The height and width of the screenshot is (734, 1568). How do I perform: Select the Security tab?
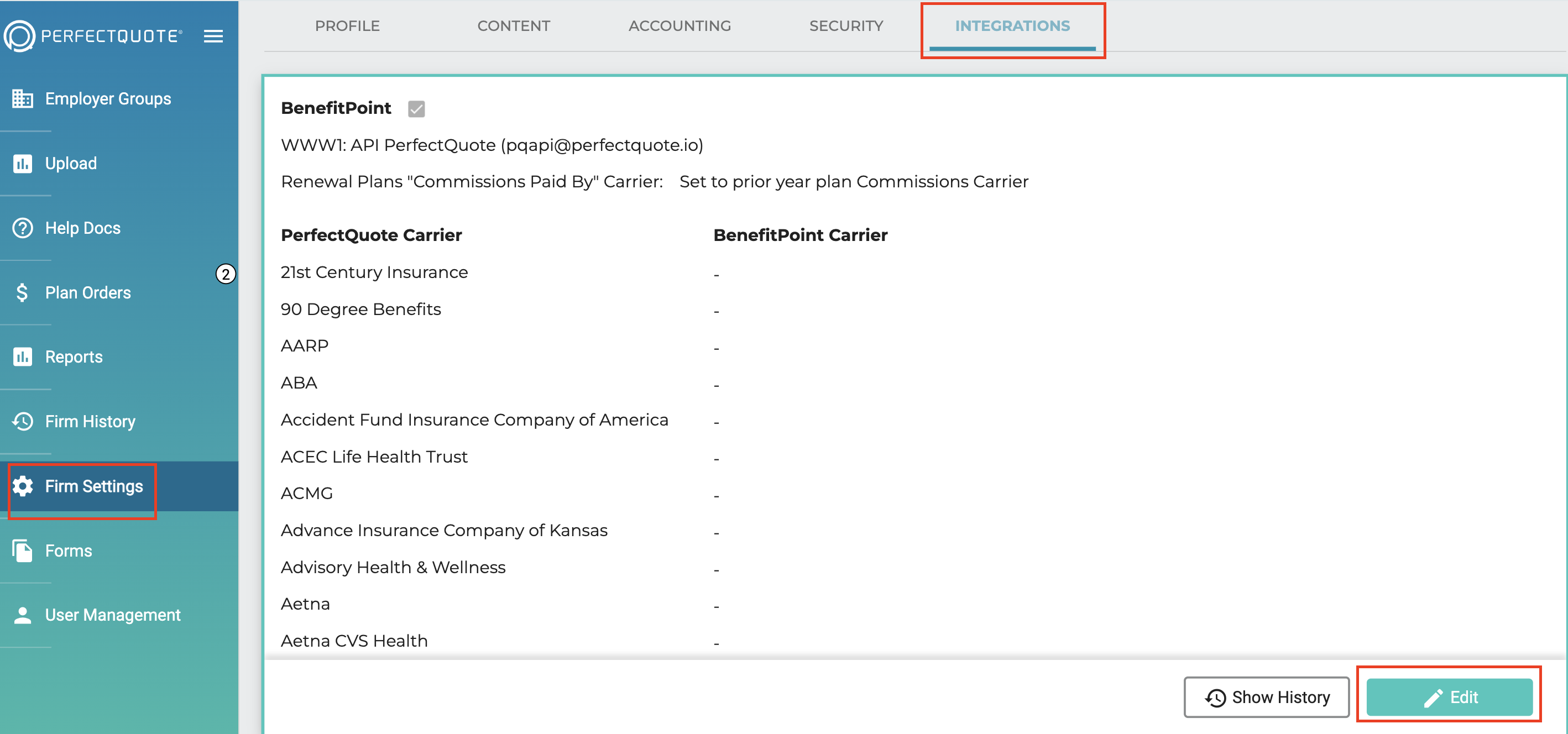846,25
